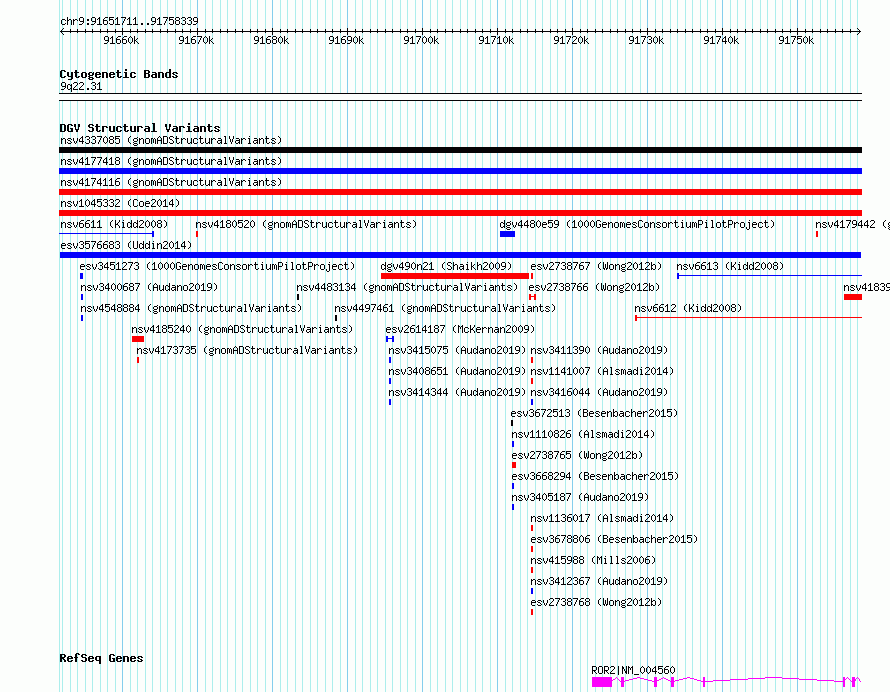Click the esv3576683 (Uddin2014) label

[x=126, y=245]
